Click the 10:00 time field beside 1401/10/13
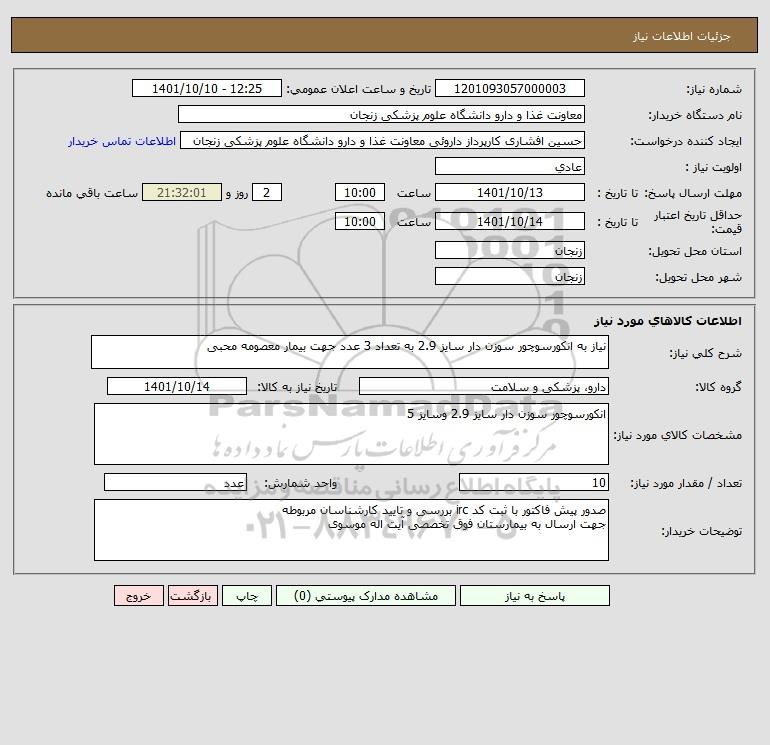The width and height of the screenshot is (770, 745). 360,193
